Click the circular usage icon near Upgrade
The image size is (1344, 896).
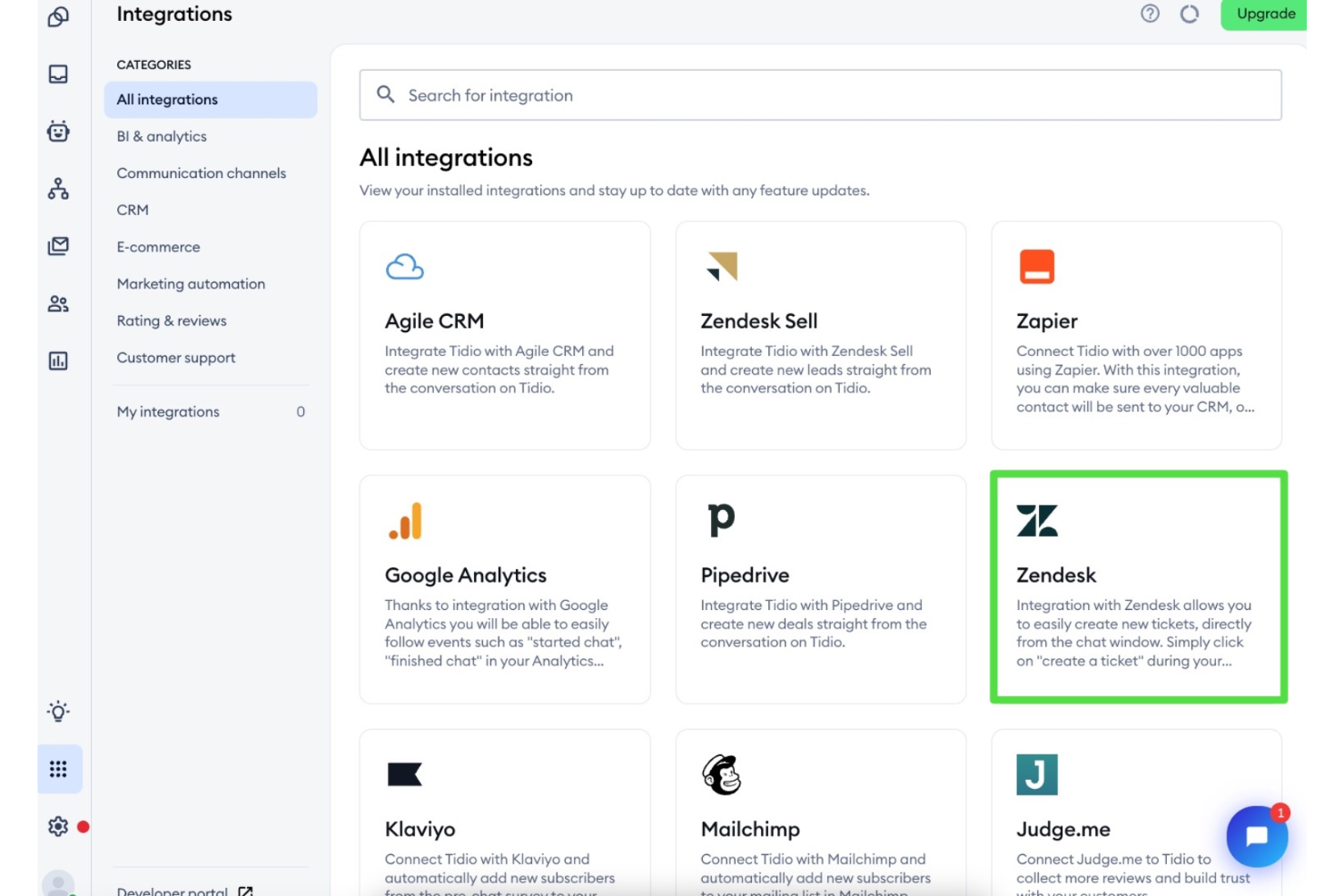click(1190, 14)
